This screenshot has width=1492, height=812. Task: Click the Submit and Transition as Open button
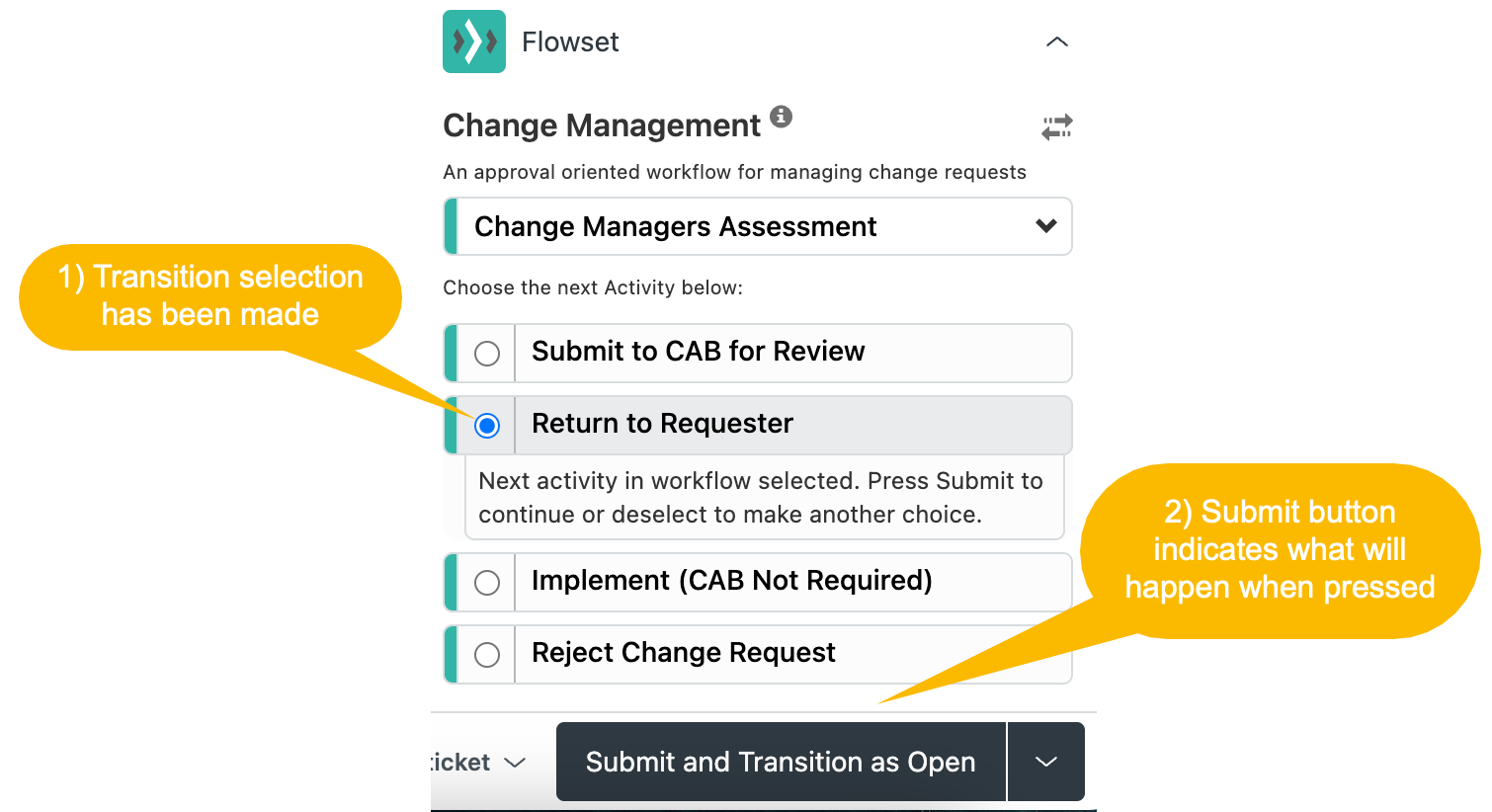[781, 762]
